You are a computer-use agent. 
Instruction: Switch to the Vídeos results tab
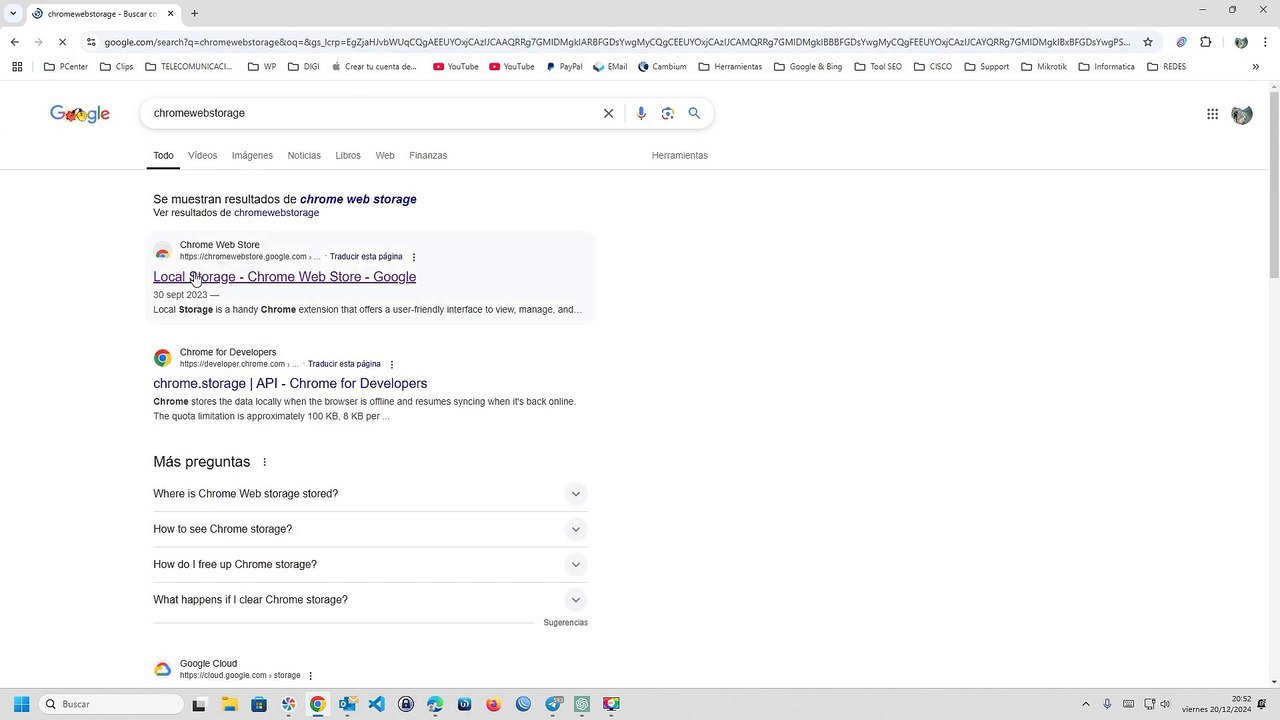point(202,155)
